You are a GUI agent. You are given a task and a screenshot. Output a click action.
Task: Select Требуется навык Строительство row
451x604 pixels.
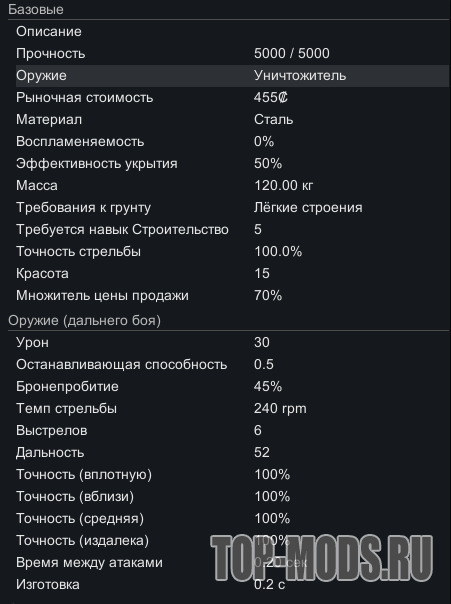(x=232, y=230)
